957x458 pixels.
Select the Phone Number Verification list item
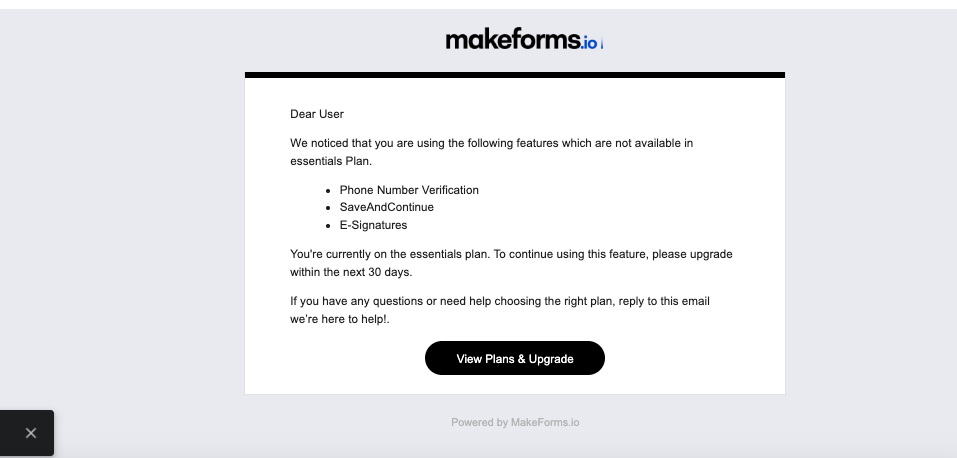409,190
